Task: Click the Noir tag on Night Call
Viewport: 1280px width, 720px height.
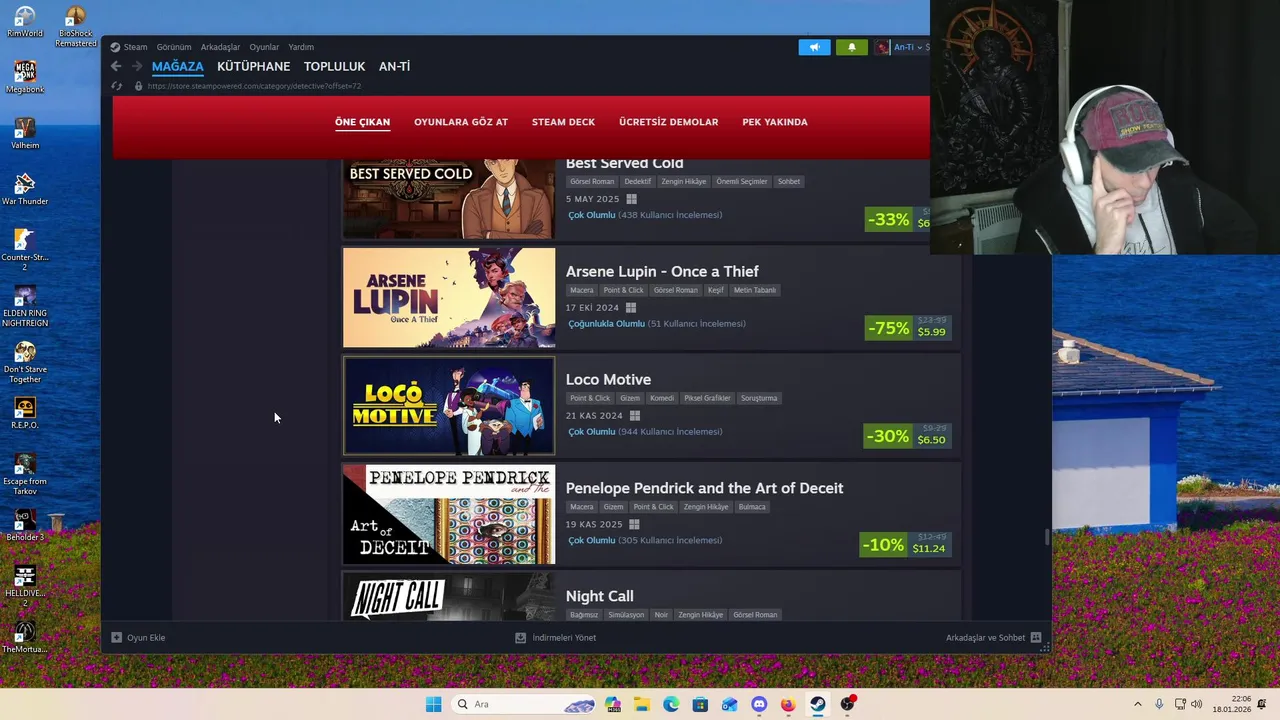Action: (661, 615)
